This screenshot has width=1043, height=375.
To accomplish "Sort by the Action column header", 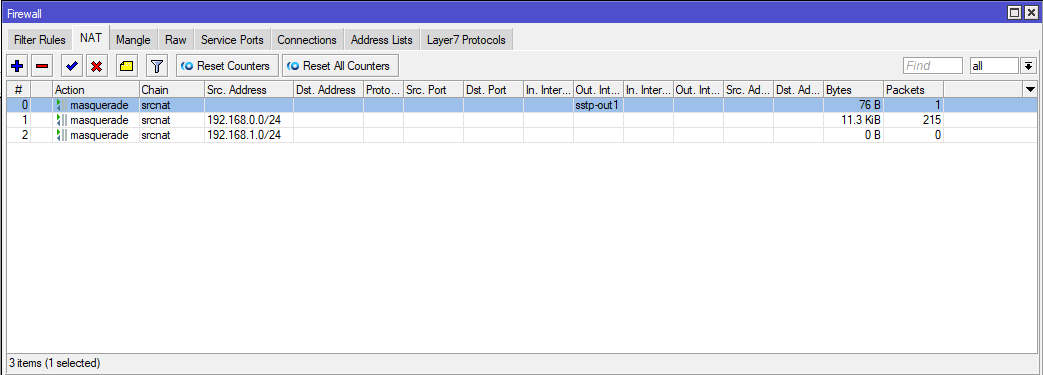I will point(95,90).
